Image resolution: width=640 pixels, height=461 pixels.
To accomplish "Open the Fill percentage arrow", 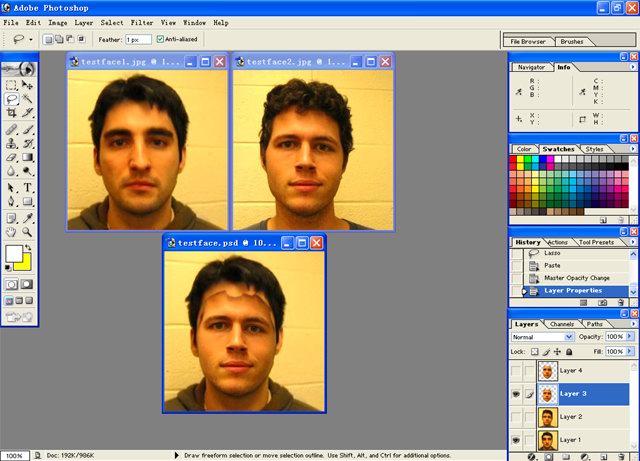I will coord(630,352).
